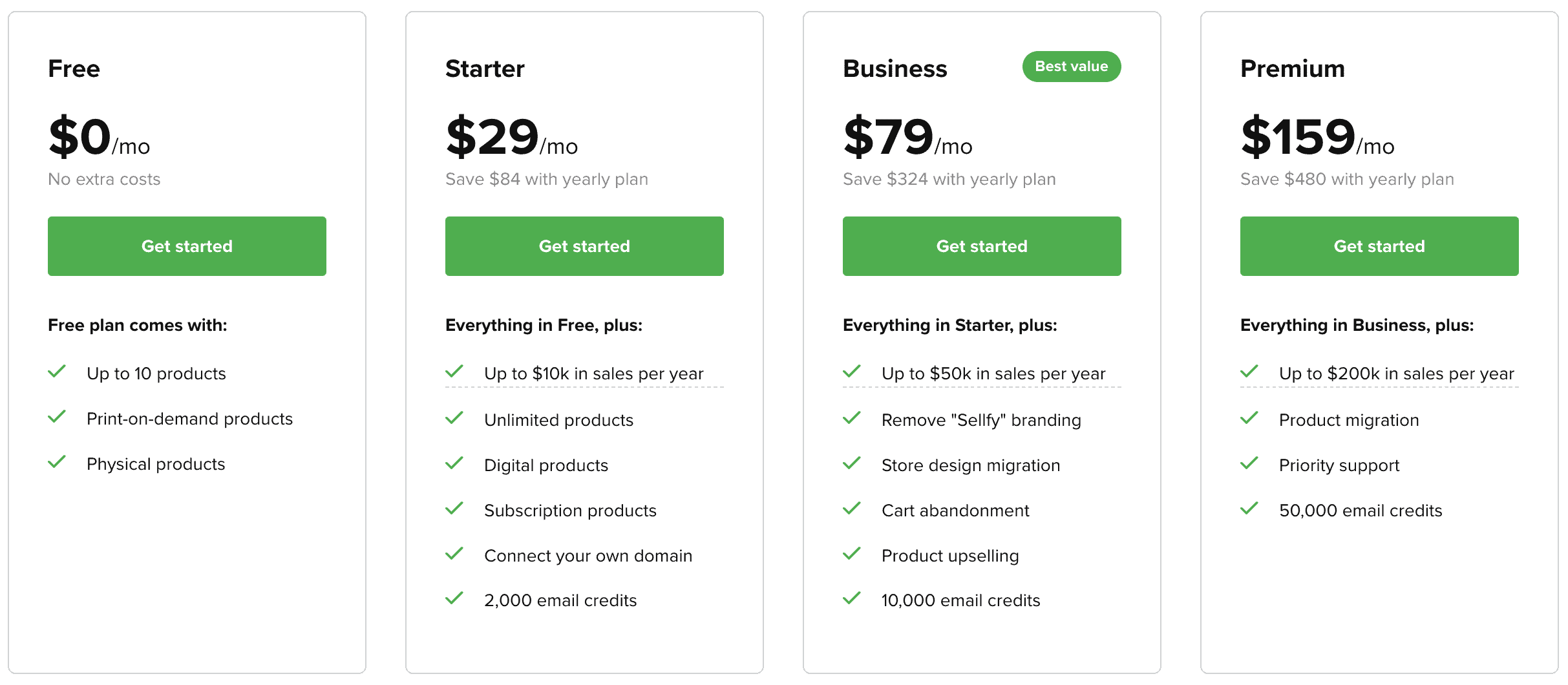Screen dimensions: 1568x685
Task: Click the checkmark beside Digital products
Action: coord(454,463)
